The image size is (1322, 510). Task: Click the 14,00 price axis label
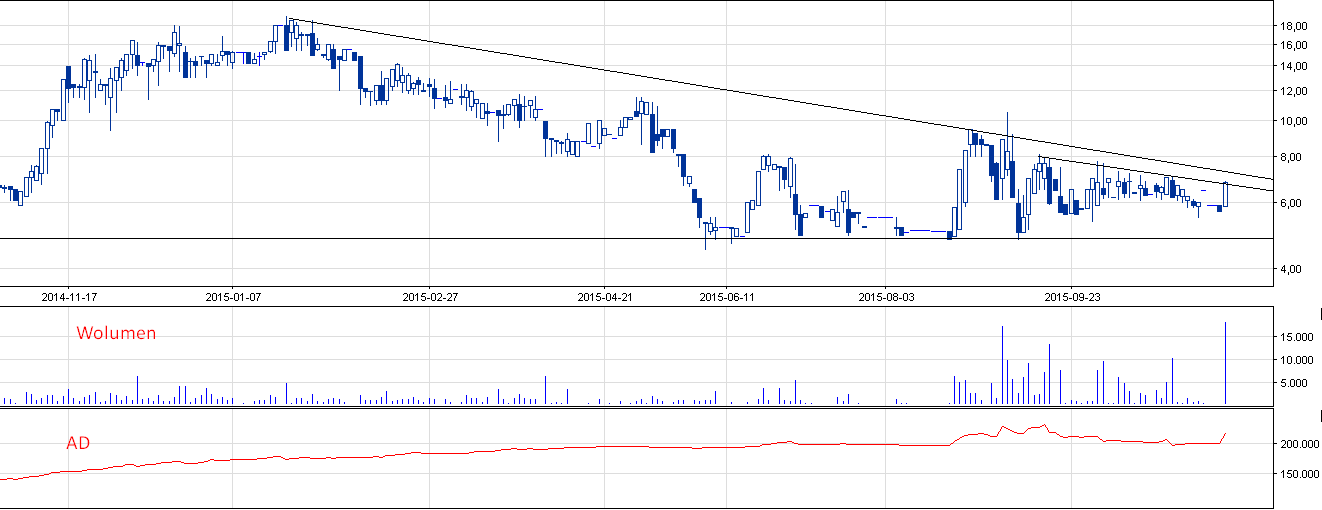1293,67
